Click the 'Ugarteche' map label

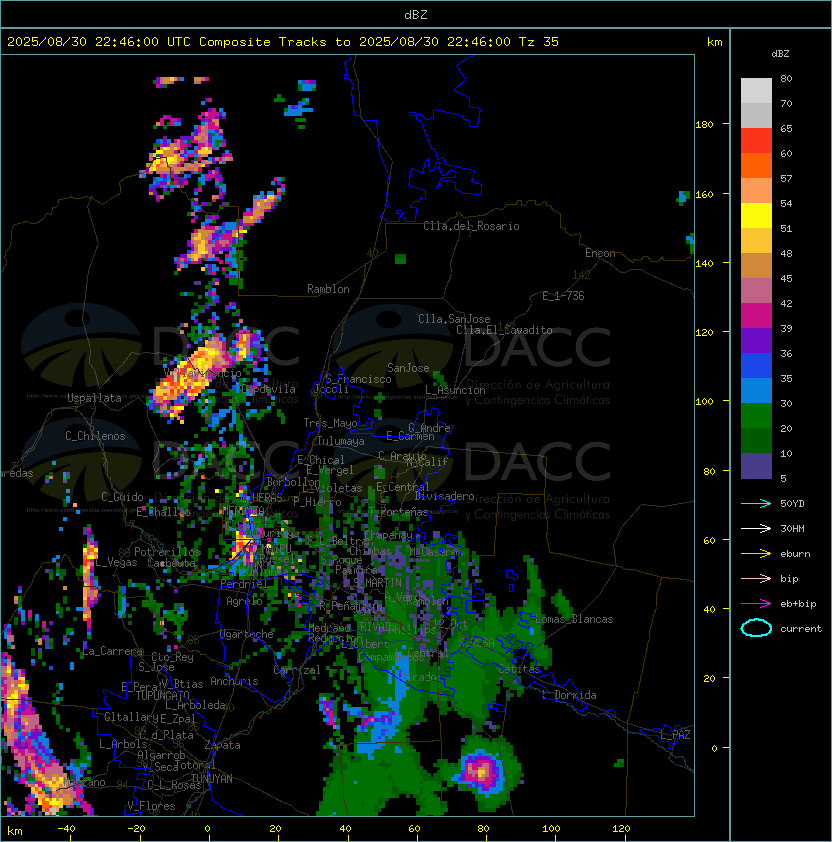[247, 634]
